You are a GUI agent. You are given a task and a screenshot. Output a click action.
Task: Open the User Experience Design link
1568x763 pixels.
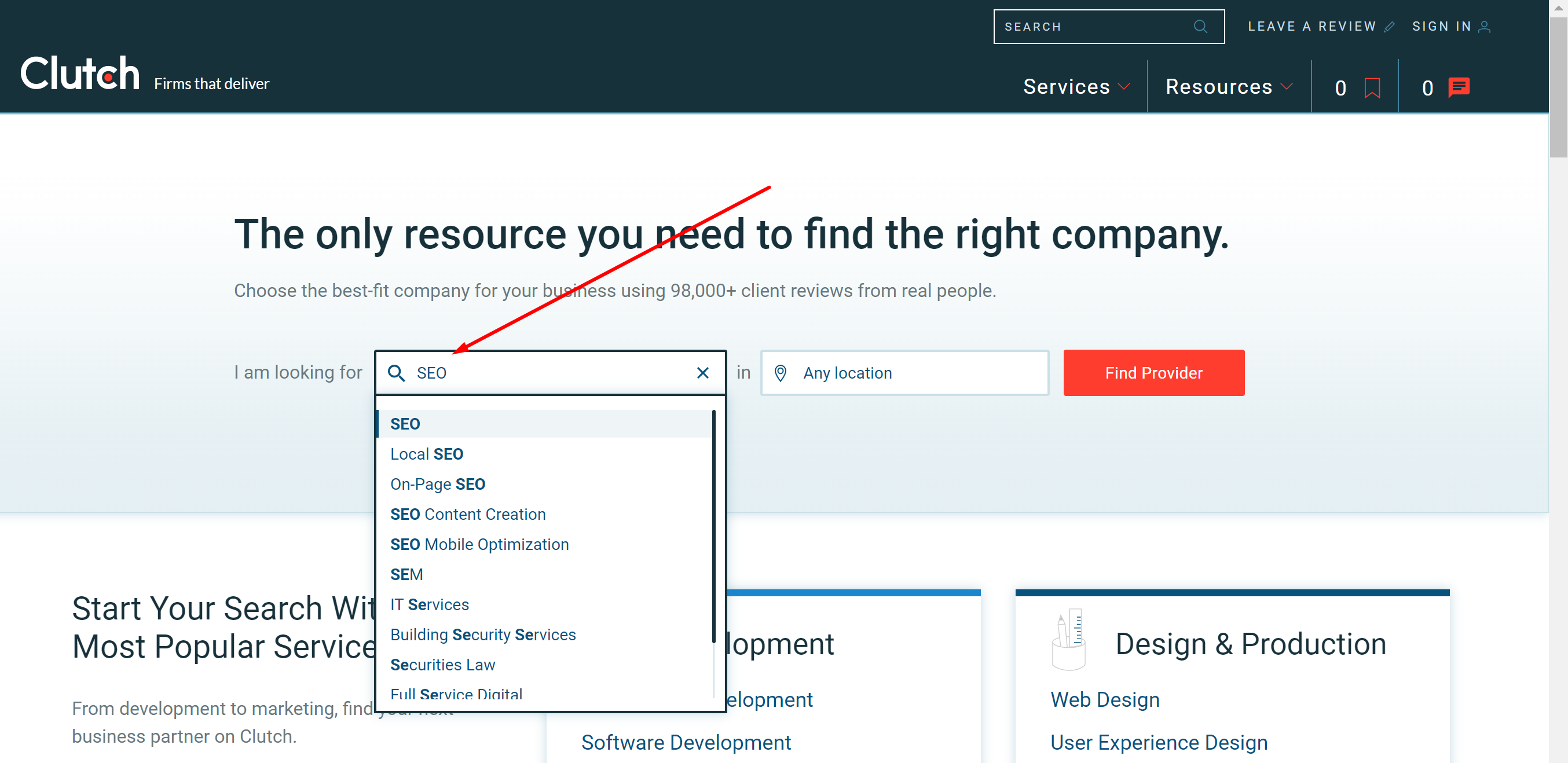[1159, 742]
